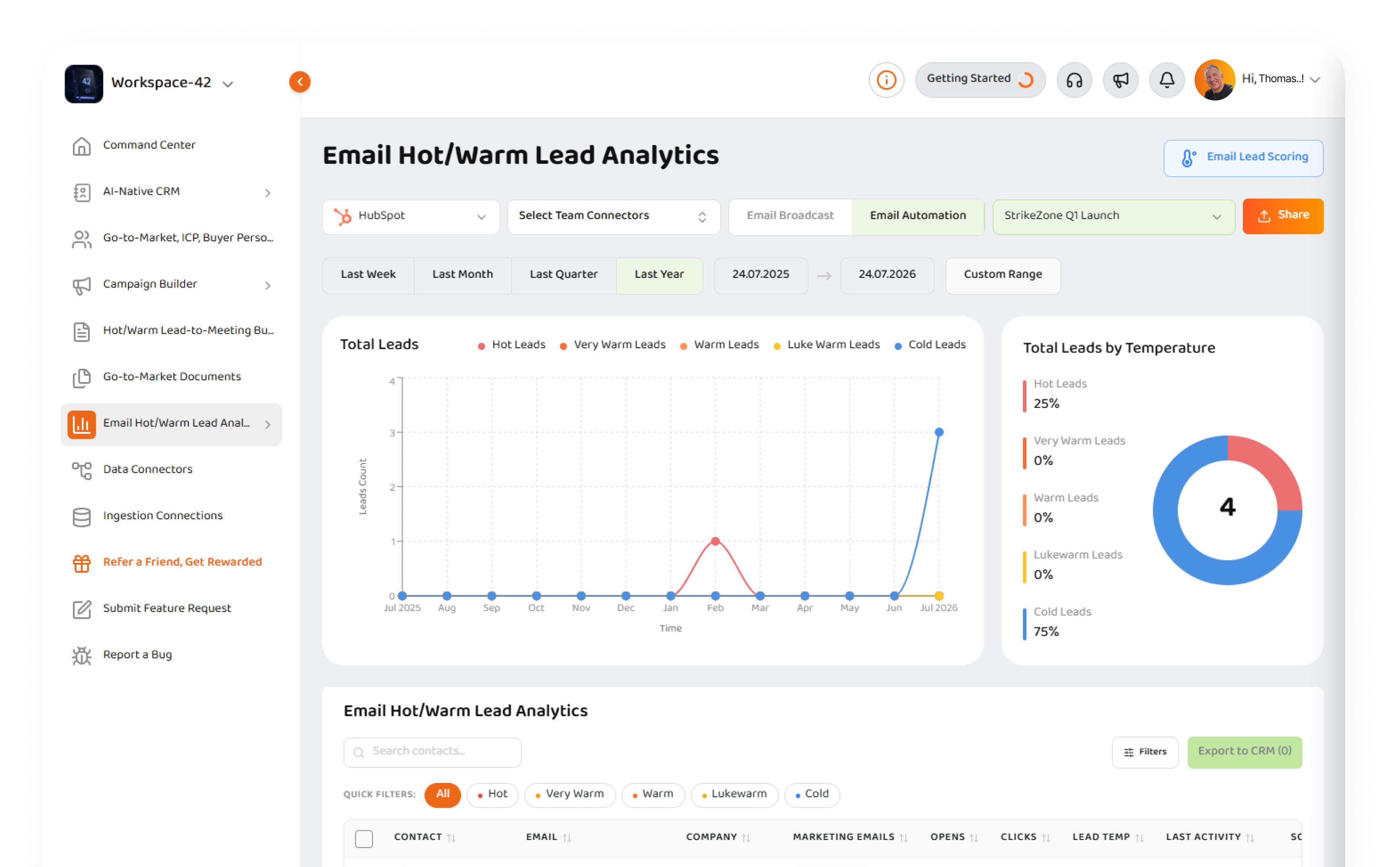Image resolution: width=1400 pixels, height=867 pixels.
Task: Expand the Campaign Builder submenu chevron
Action: click(x=267, y=285)
